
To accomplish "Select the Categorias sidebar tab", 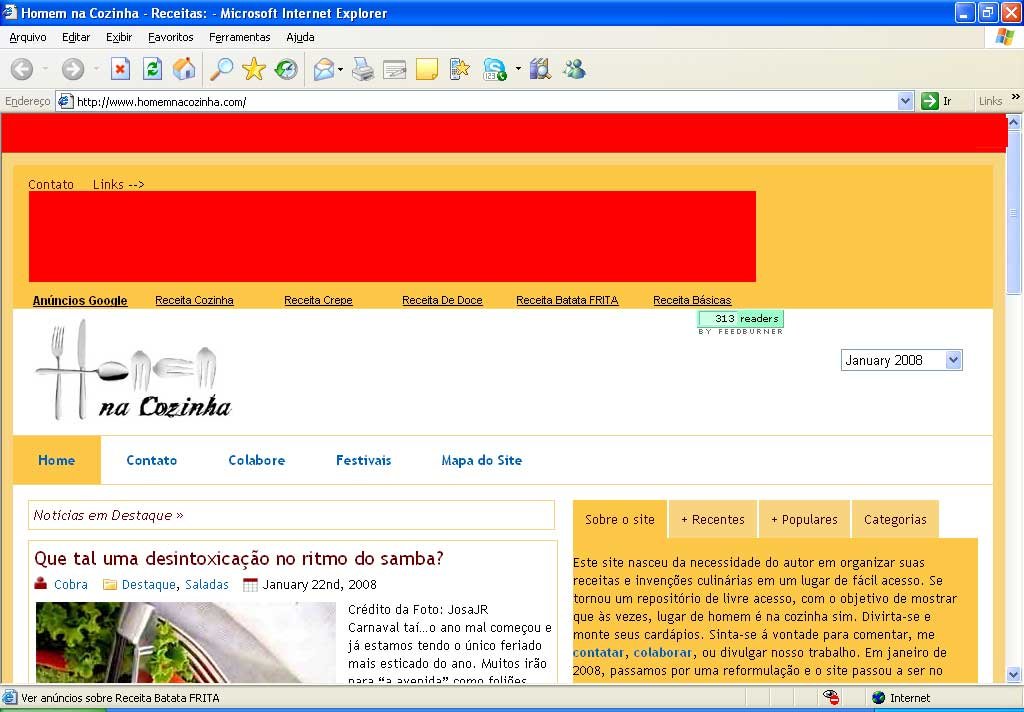I will point(895,519).
